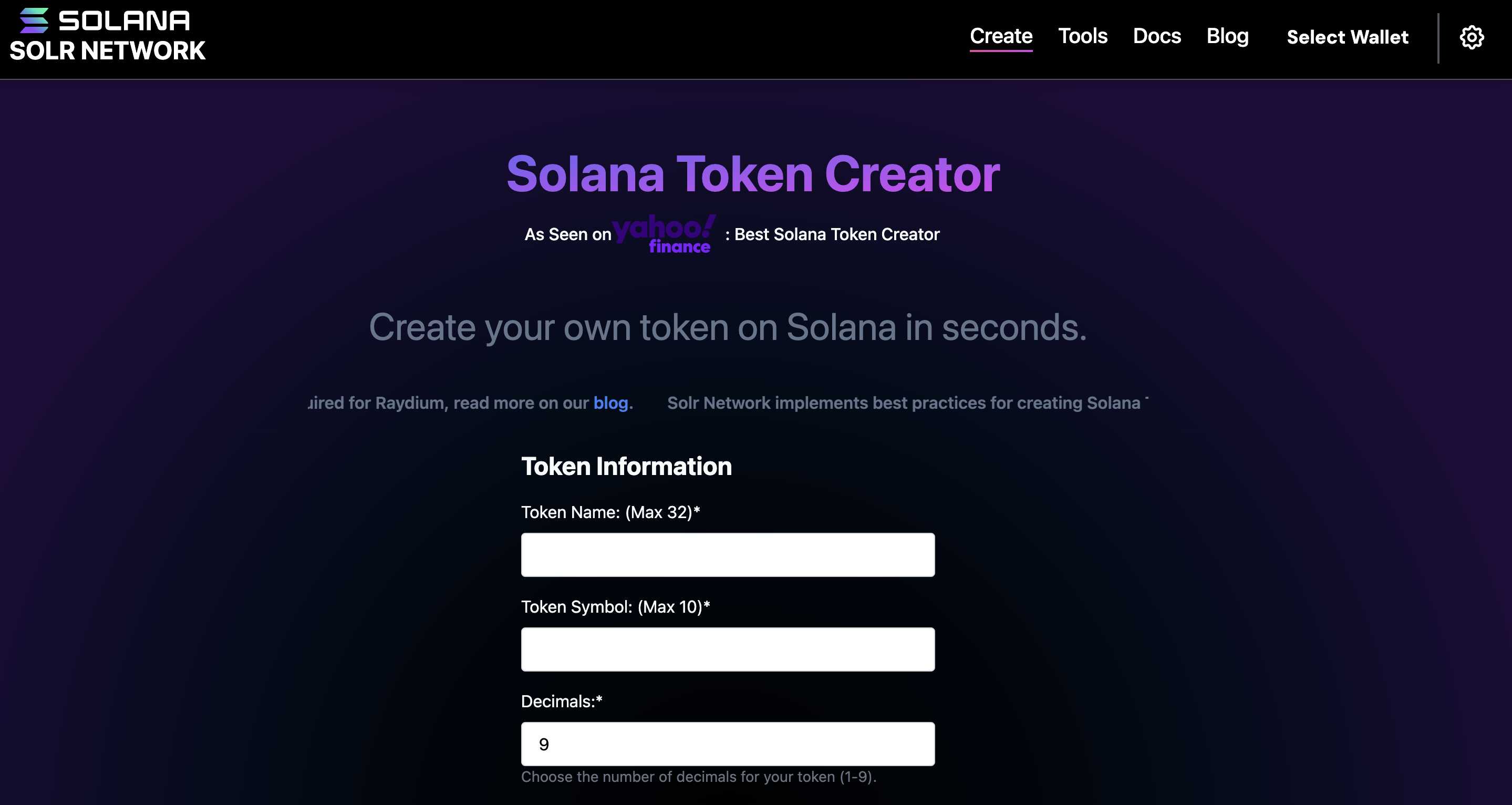Focus the Token Name input field
The width and height of the screenshot is (1512, 805).
click(728, 555)
